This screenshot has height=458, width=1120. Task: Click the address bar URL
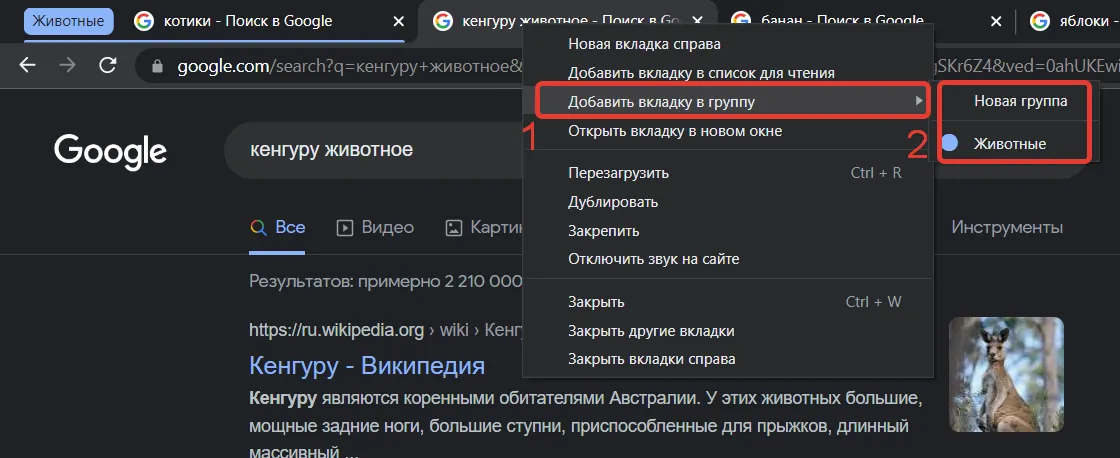(x=350, y=66)
